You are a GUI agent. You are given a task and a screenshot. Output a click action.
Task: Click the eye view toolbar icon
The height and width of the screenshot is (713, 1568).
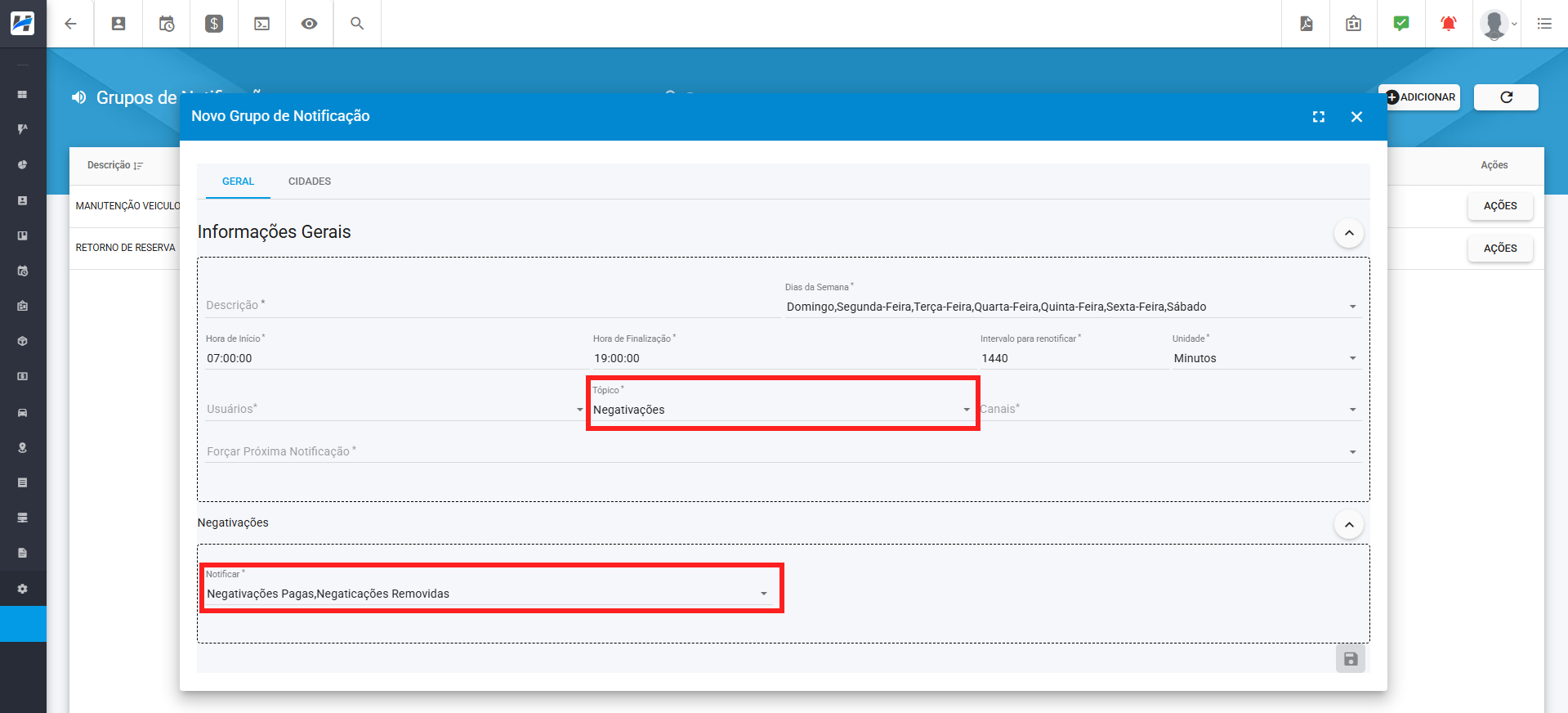coord(309,24)
